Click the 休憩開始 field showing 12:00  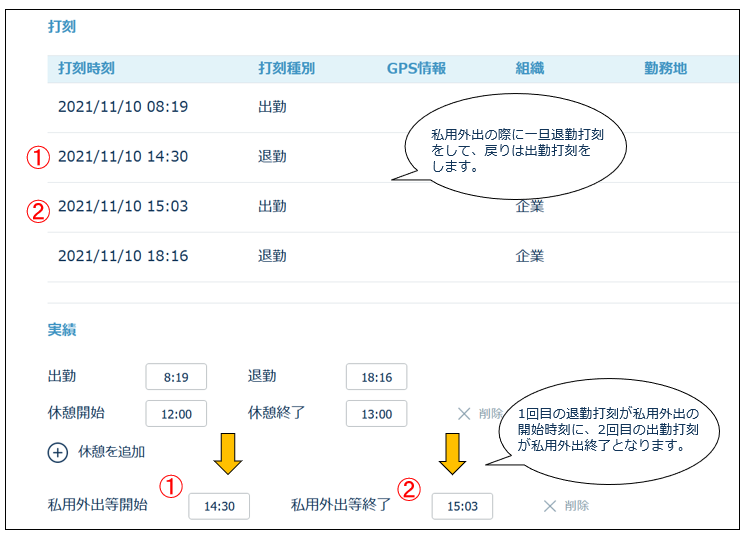click(176, 414)
